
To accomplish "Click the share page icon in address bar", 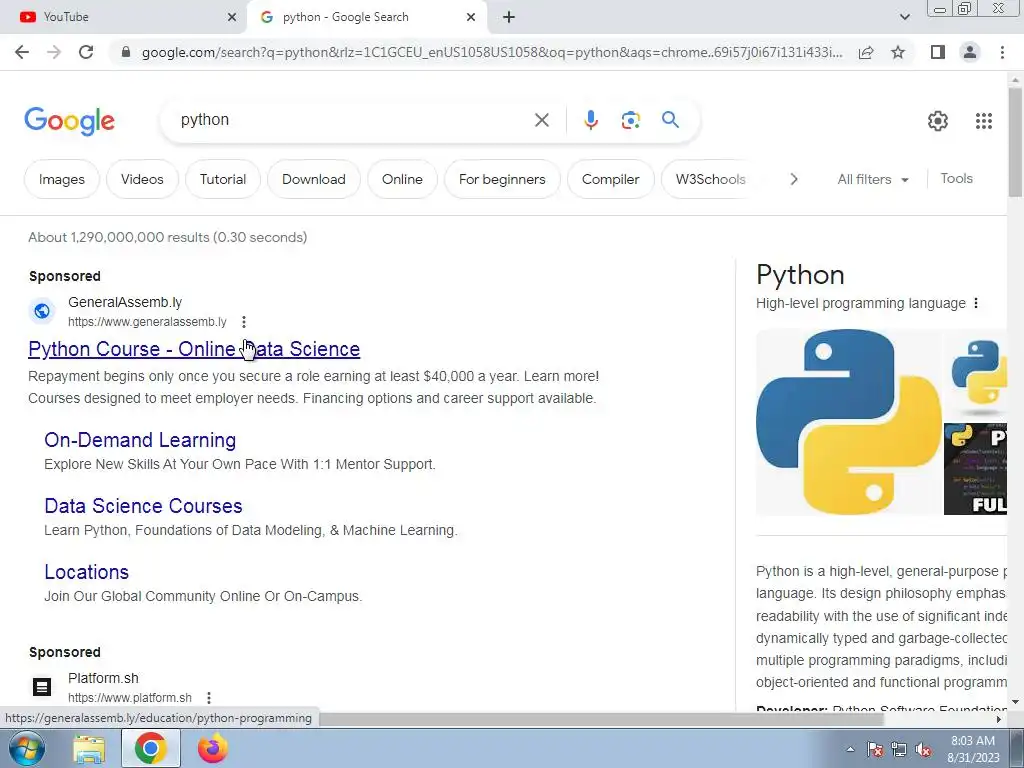I will [x=866, y=52].
